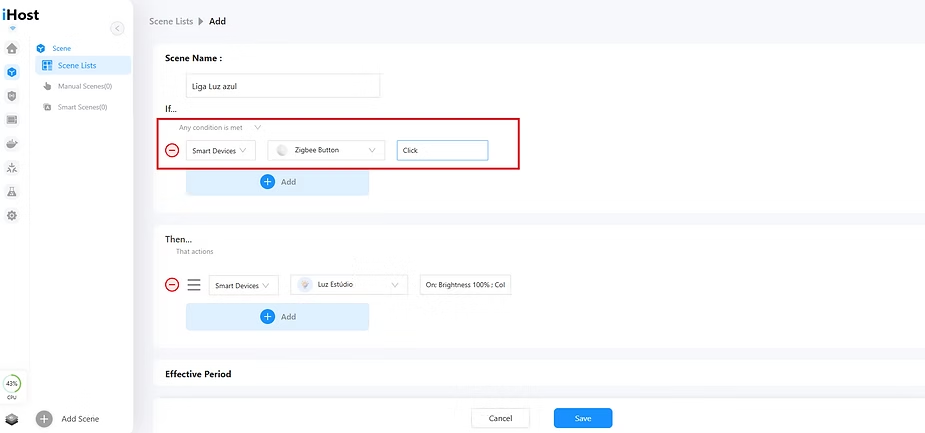Click the Save button
This screenshot has width=925, height=433.
(x=582, y=418)
